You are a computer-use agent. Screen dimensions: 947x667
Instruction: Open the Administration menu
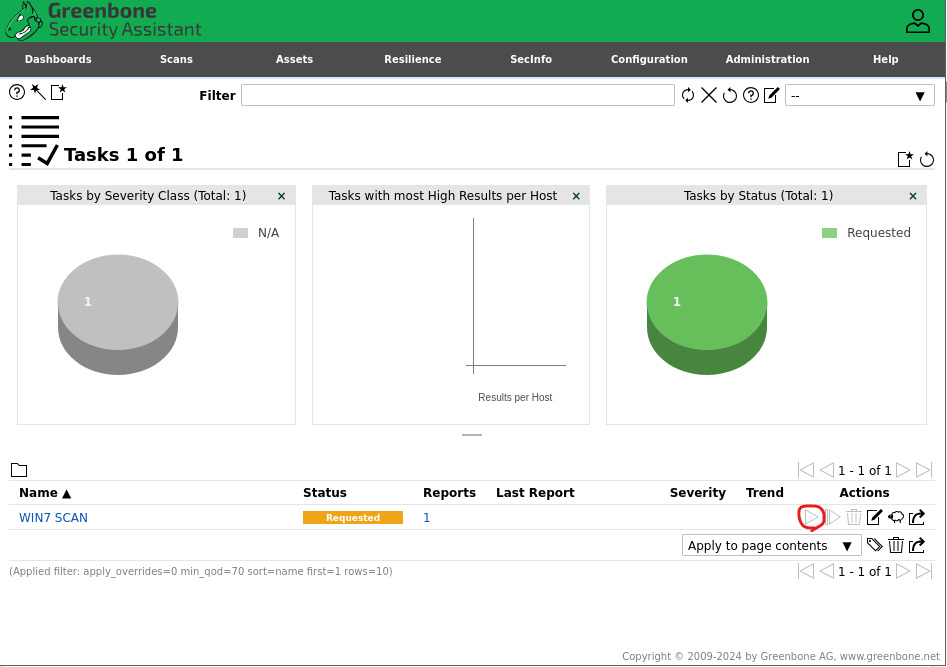click(767, 59)
